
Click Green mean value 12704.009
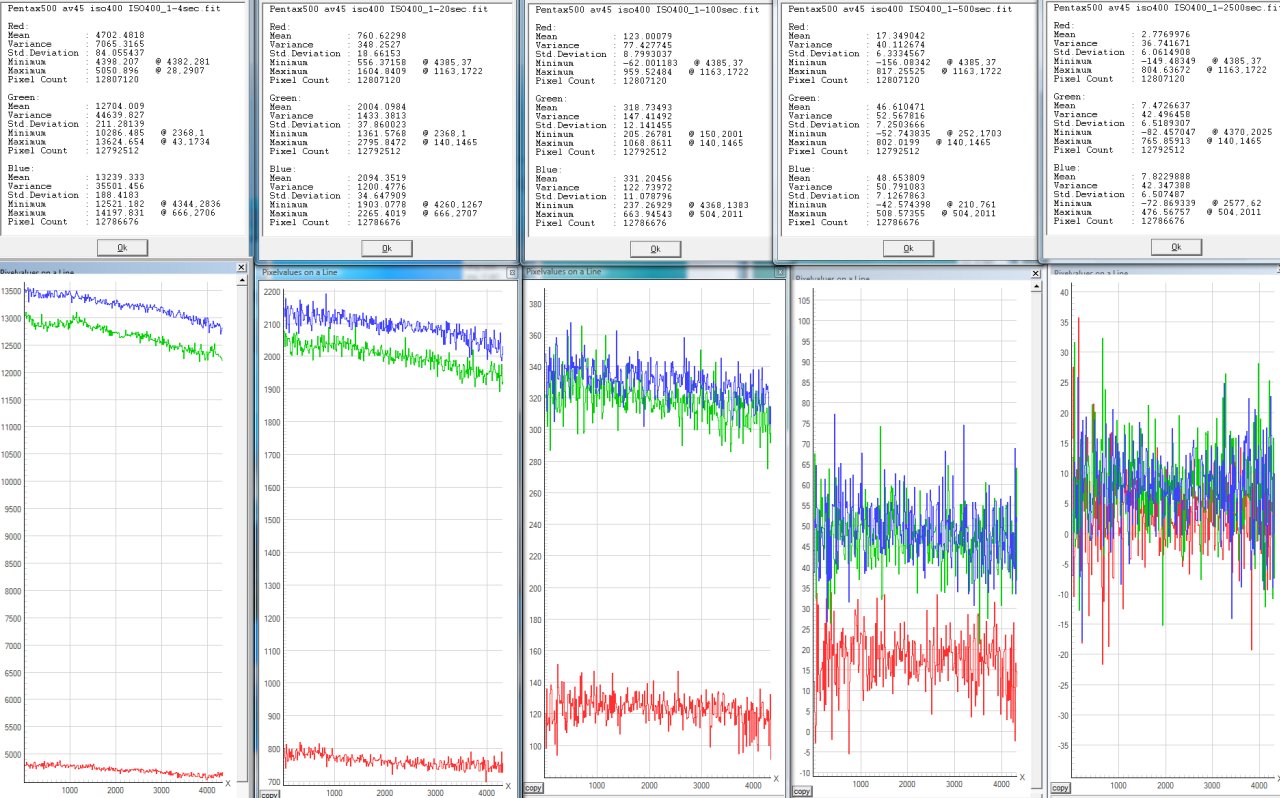[x=122, y=106]
